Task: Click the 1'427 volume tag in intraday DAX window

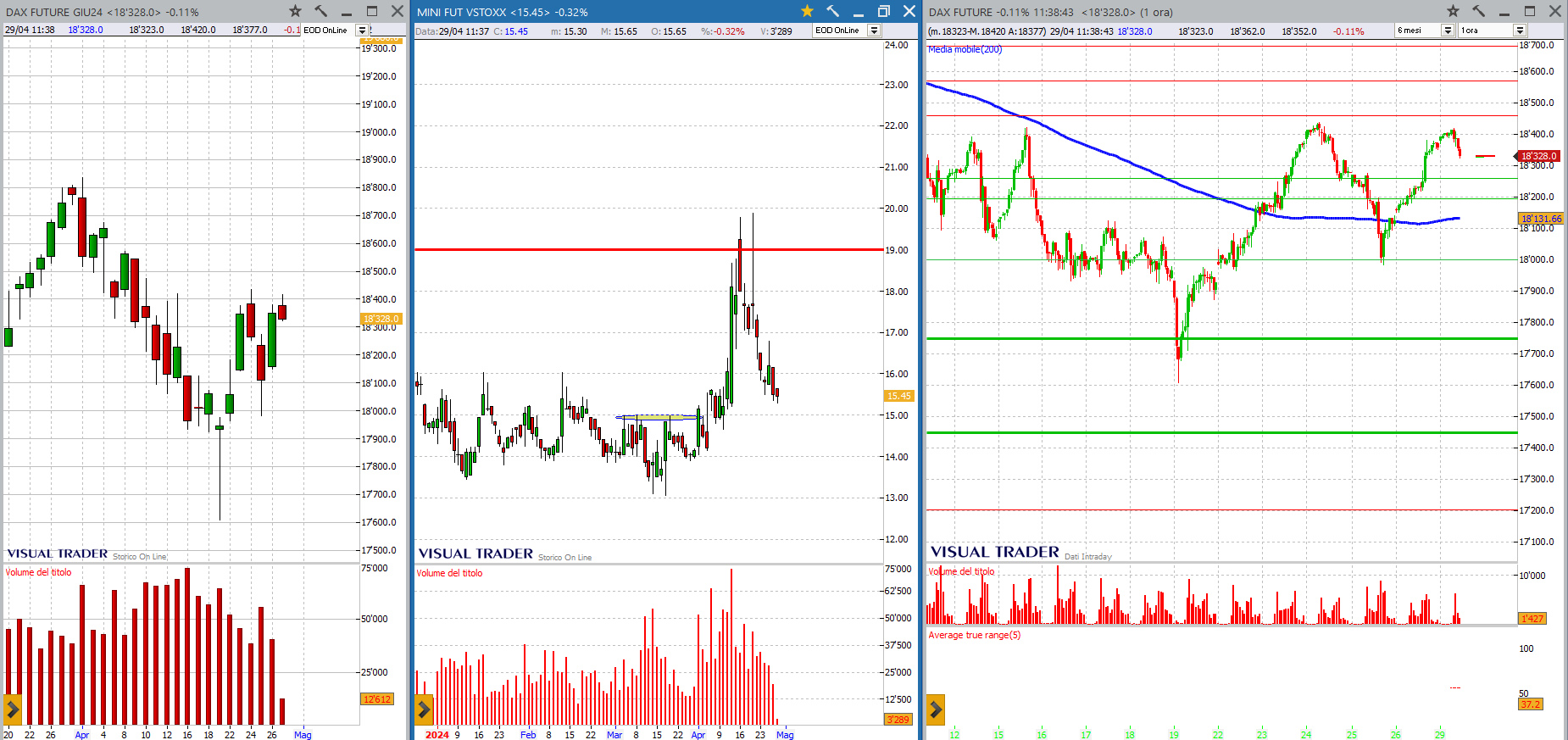Action: coord(1532,619)
